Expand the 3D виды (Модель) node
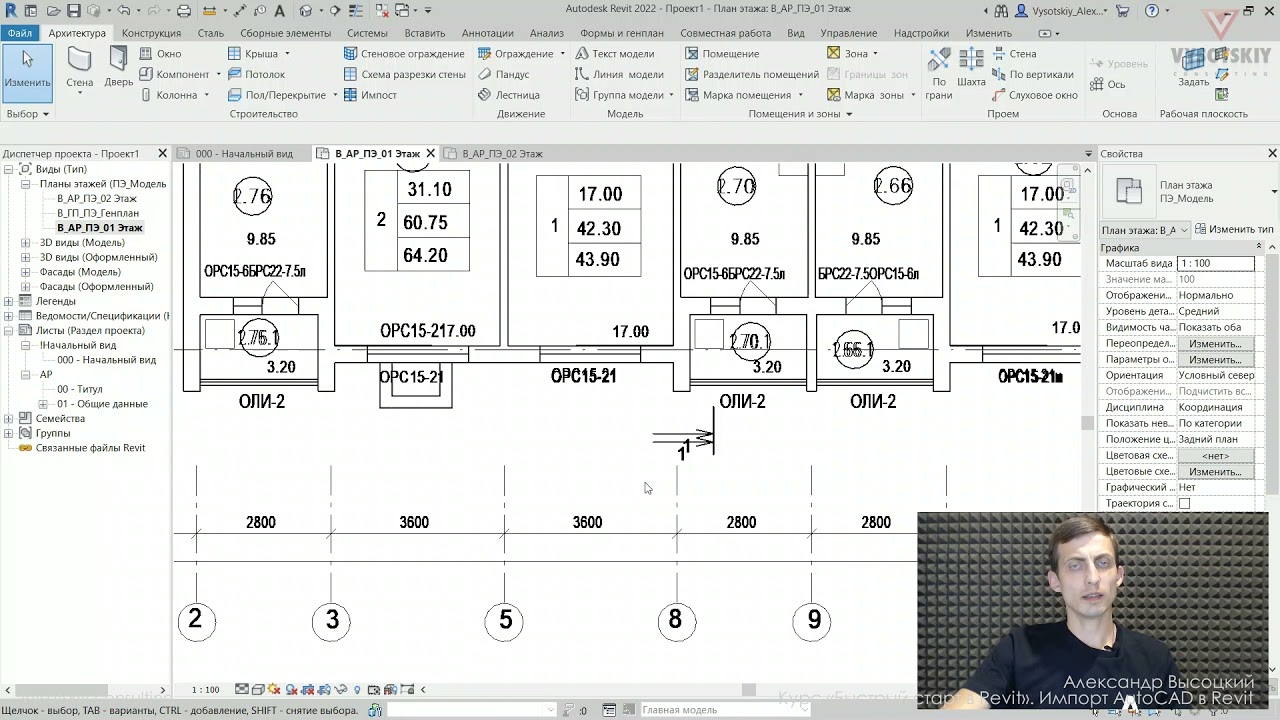The height and width of the screenshot is (720, 1280). point(26,243)
